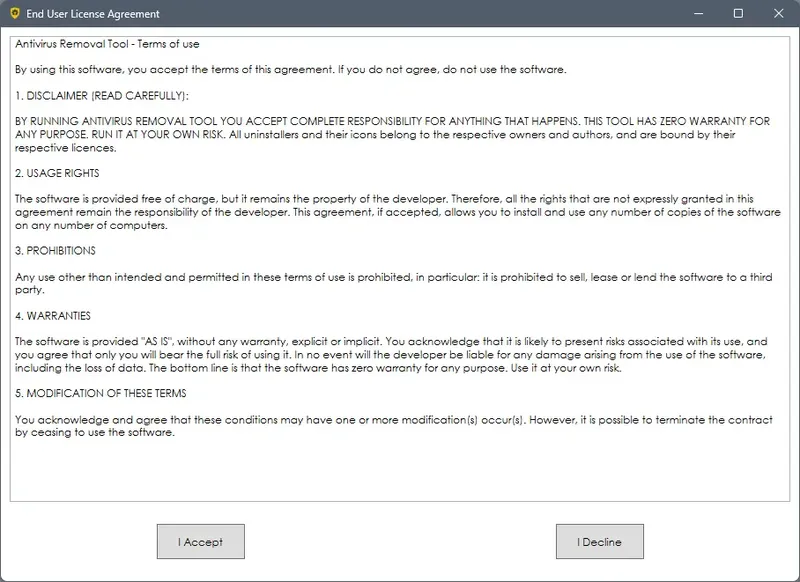
Task: Click the sentence starting "By using this software"
Action: [290, 70]
